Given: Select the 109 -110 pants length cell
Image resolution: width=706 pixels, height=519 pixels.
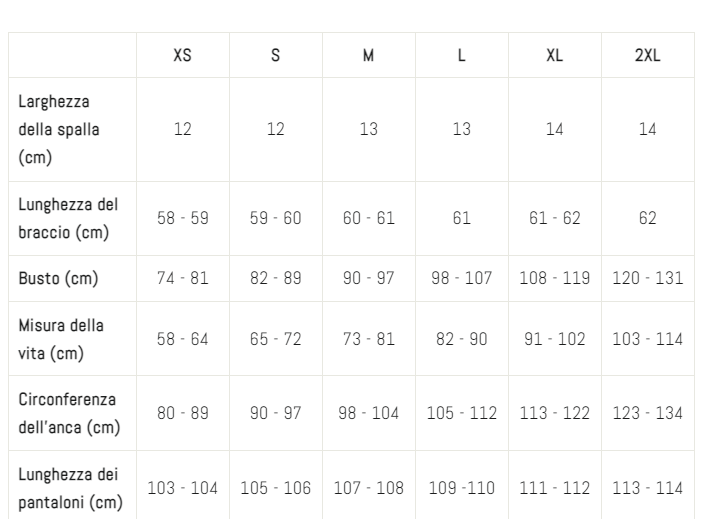Looking at the screenshot, I should [462, 488].
